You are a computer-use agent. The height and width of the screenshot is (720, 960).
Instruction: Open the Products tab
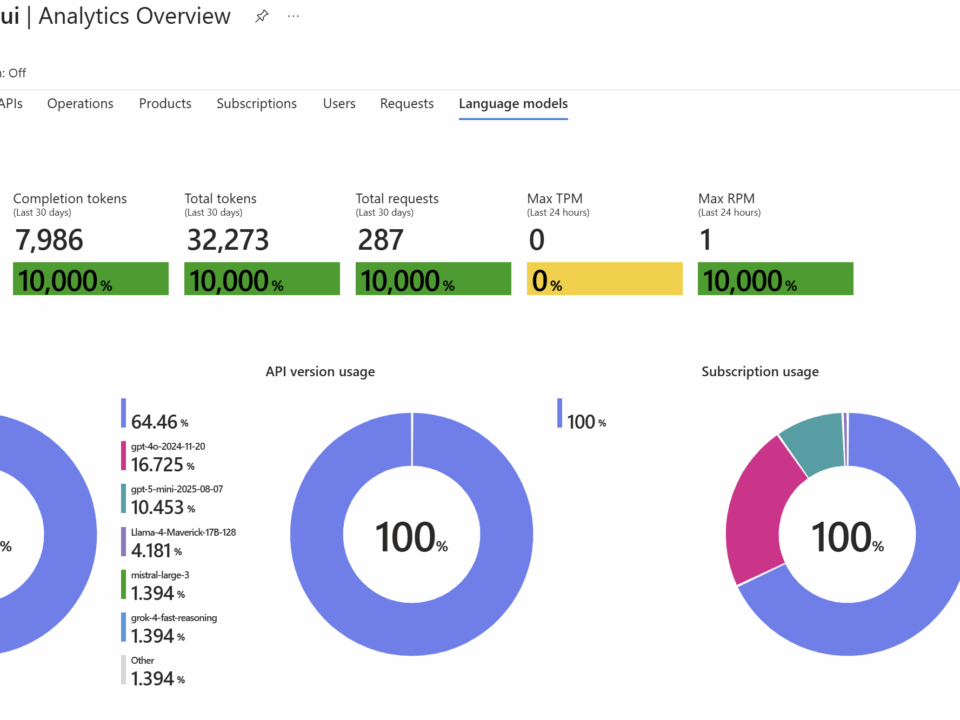pos(165,104)
